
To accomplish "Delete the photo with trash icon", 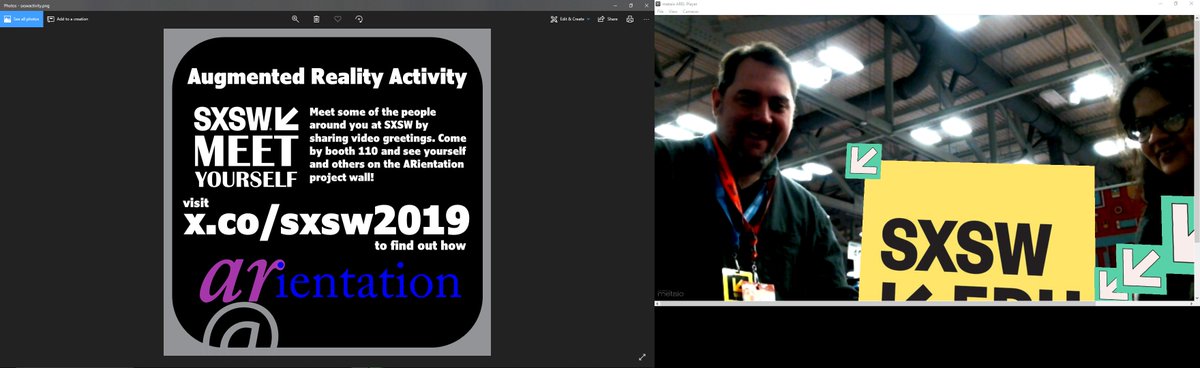I will 317,19.
